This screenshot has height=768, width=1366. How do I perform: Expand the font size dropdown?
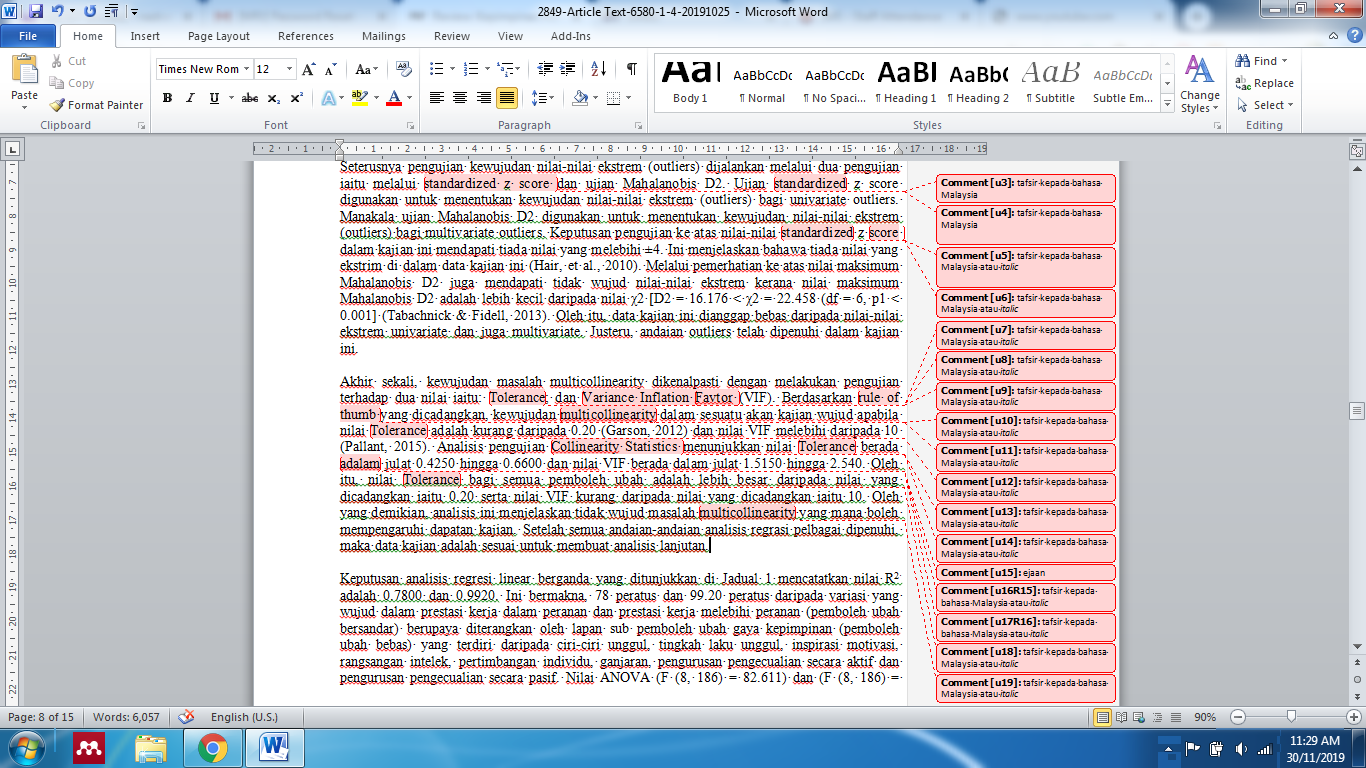point(290,69)
